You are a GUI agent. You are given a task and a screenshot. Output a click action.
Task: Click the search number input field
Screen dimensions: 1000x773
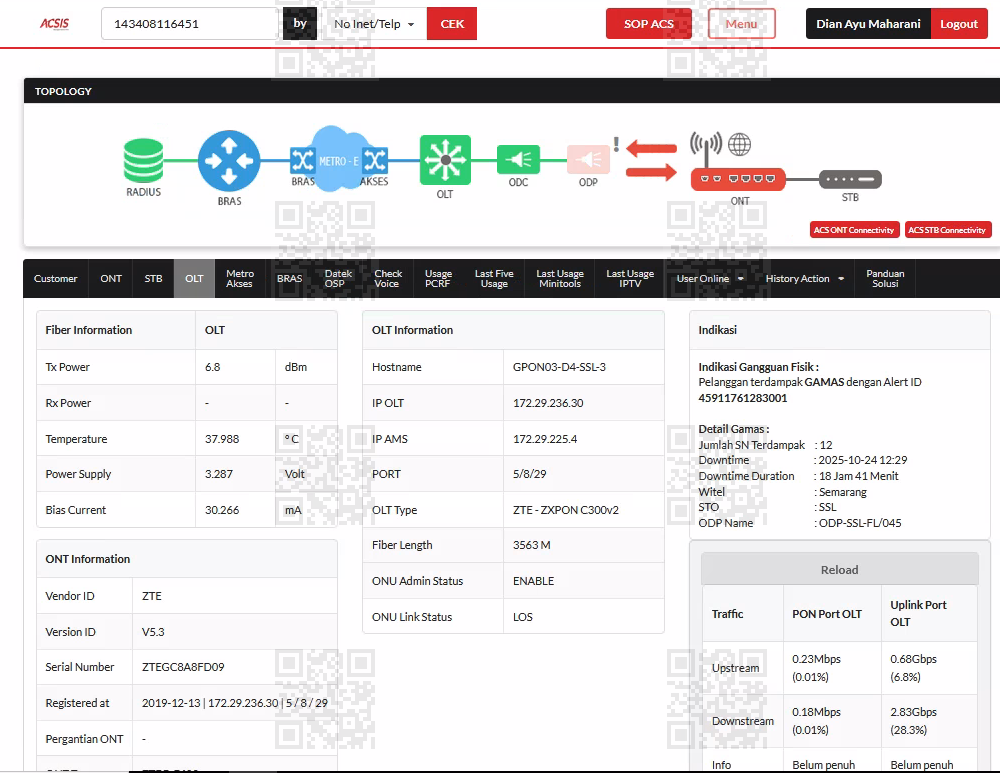(x=191, y=24)
